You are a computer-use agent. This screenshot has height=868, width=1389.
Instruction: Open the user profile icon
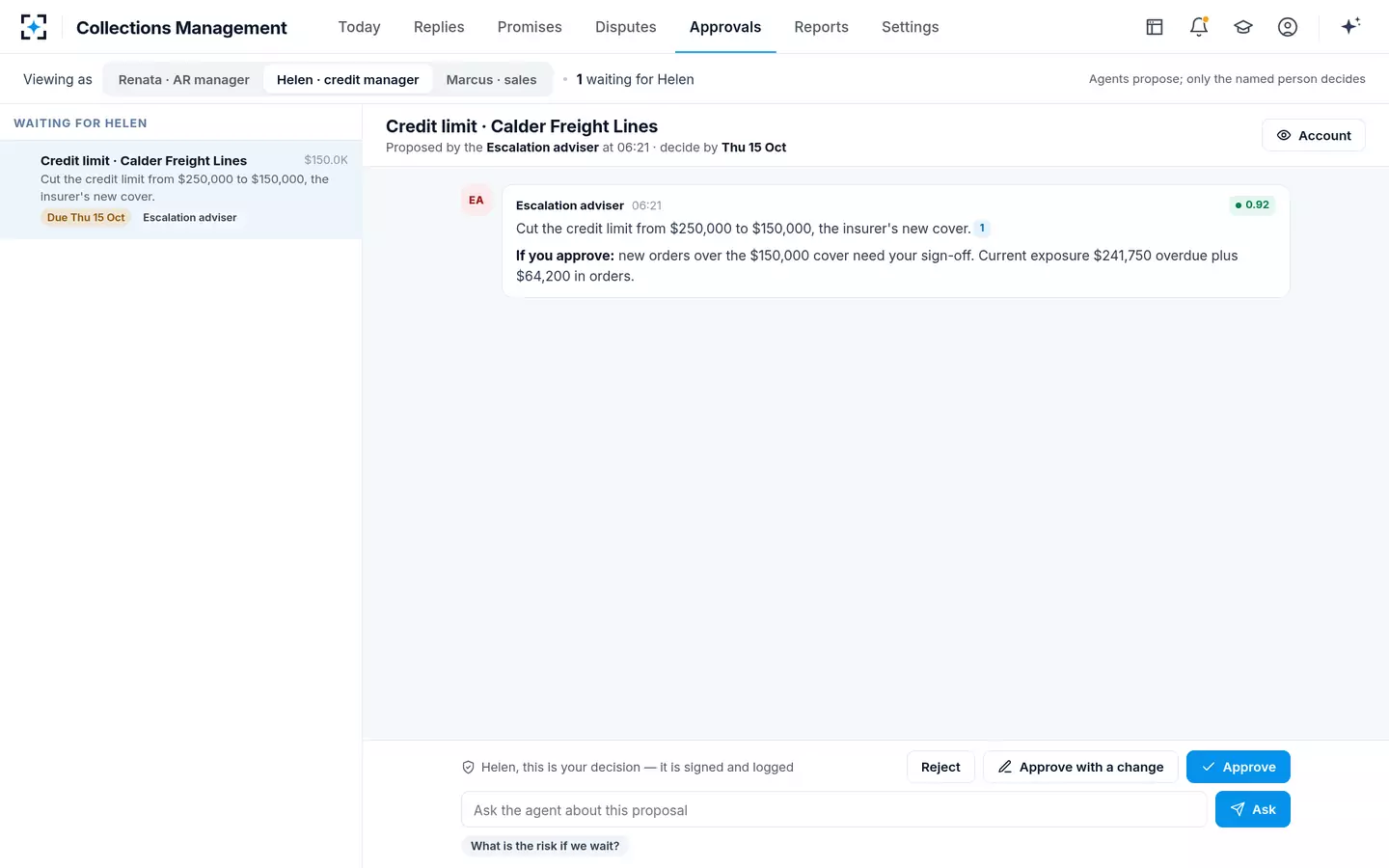pos(1288,27)
